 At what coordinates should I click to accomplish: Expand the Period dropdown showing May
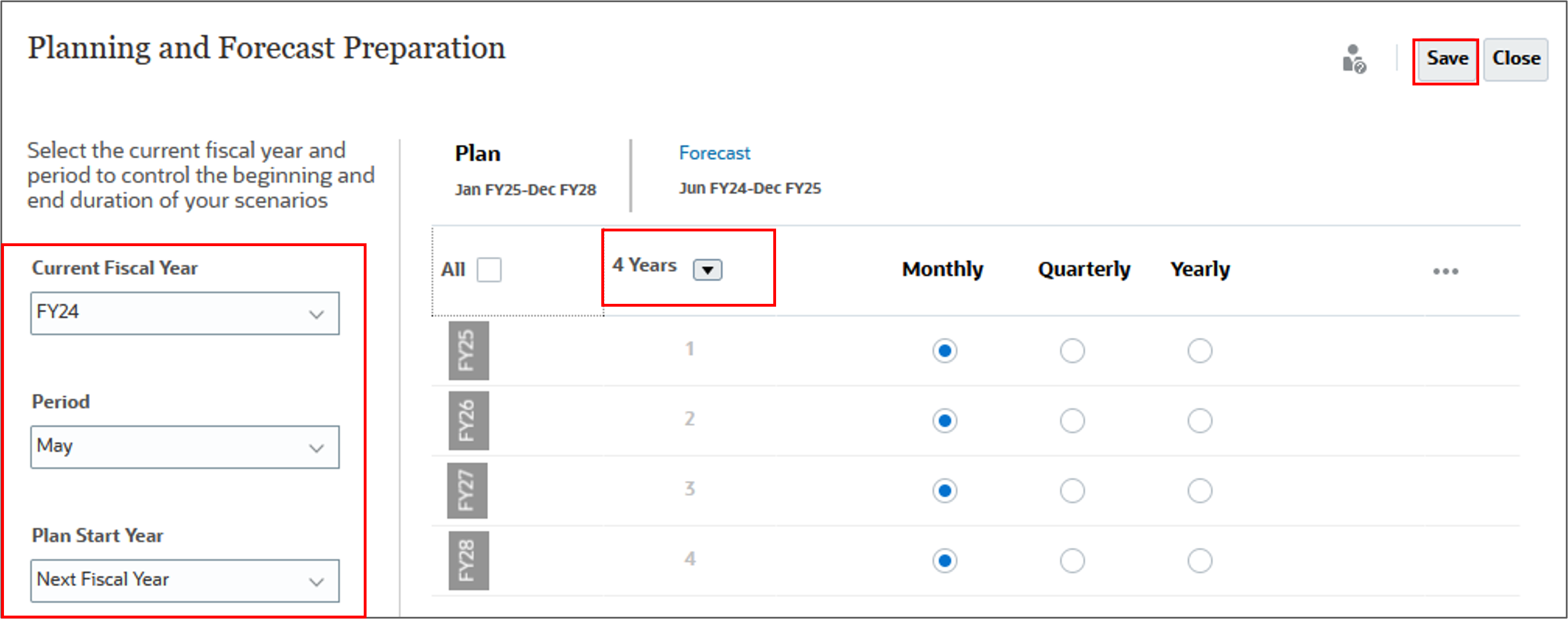click(185, 448)
